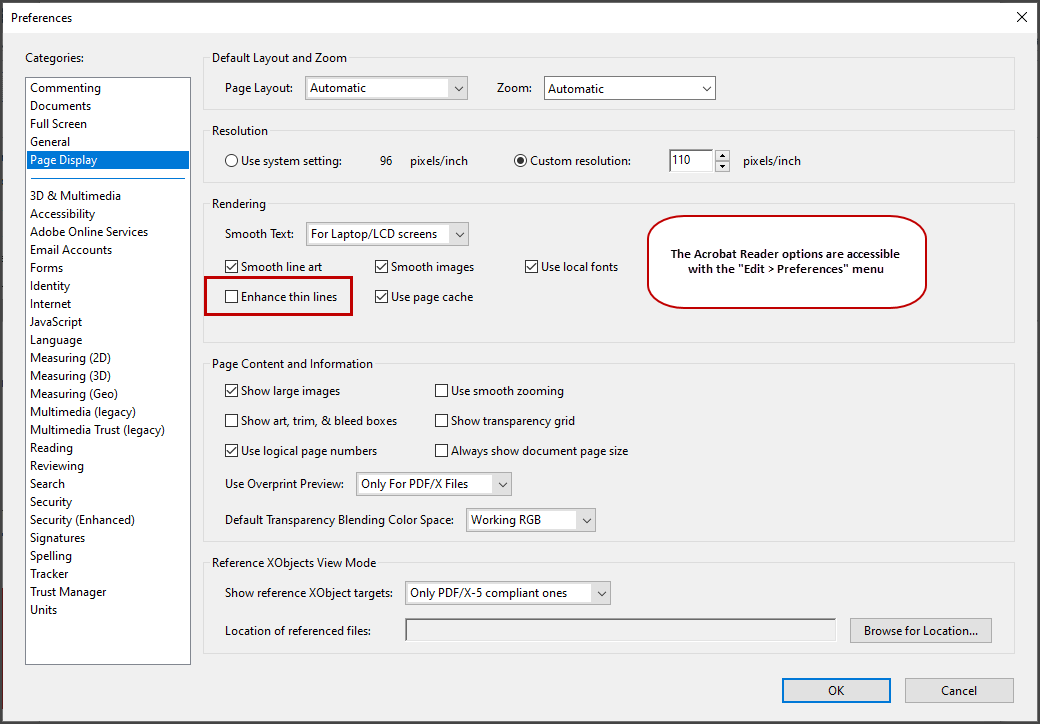Image resolution: width=1040 pixels, height=724 pixels.
Task: Open the Smooth Text dropdown
Action: (x=387, y=234)
